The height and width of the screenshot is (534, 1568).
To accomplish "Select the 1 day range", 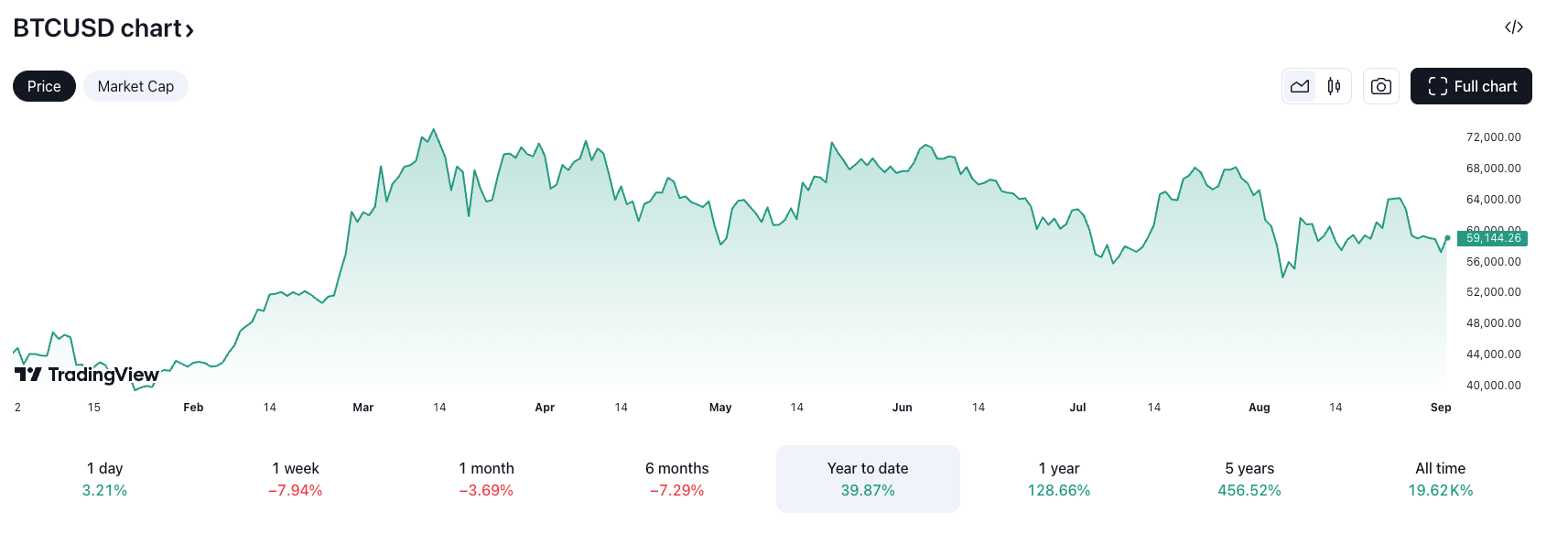I will pyautogui.click(x=104, y=479).
